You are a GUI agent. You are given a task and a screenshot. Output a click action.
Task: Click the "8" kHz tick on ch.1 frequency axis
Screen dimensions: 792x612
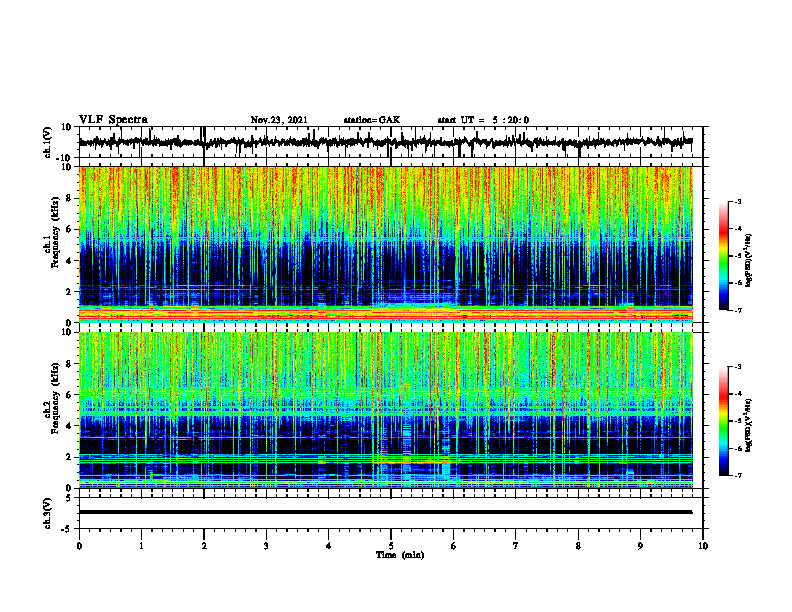point(69,198)
